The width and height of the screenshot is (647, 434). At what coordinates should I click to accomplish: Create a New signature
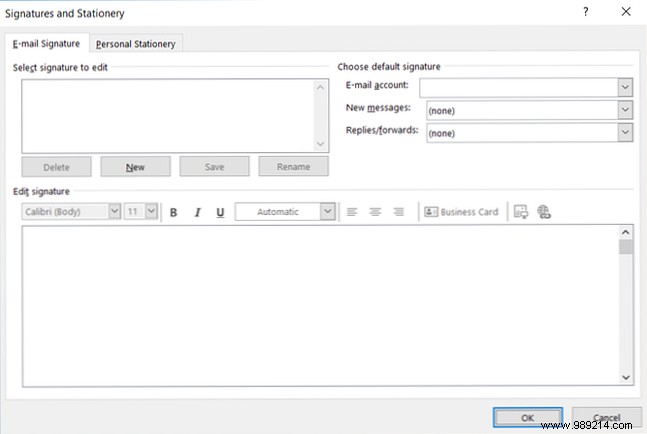135,167
